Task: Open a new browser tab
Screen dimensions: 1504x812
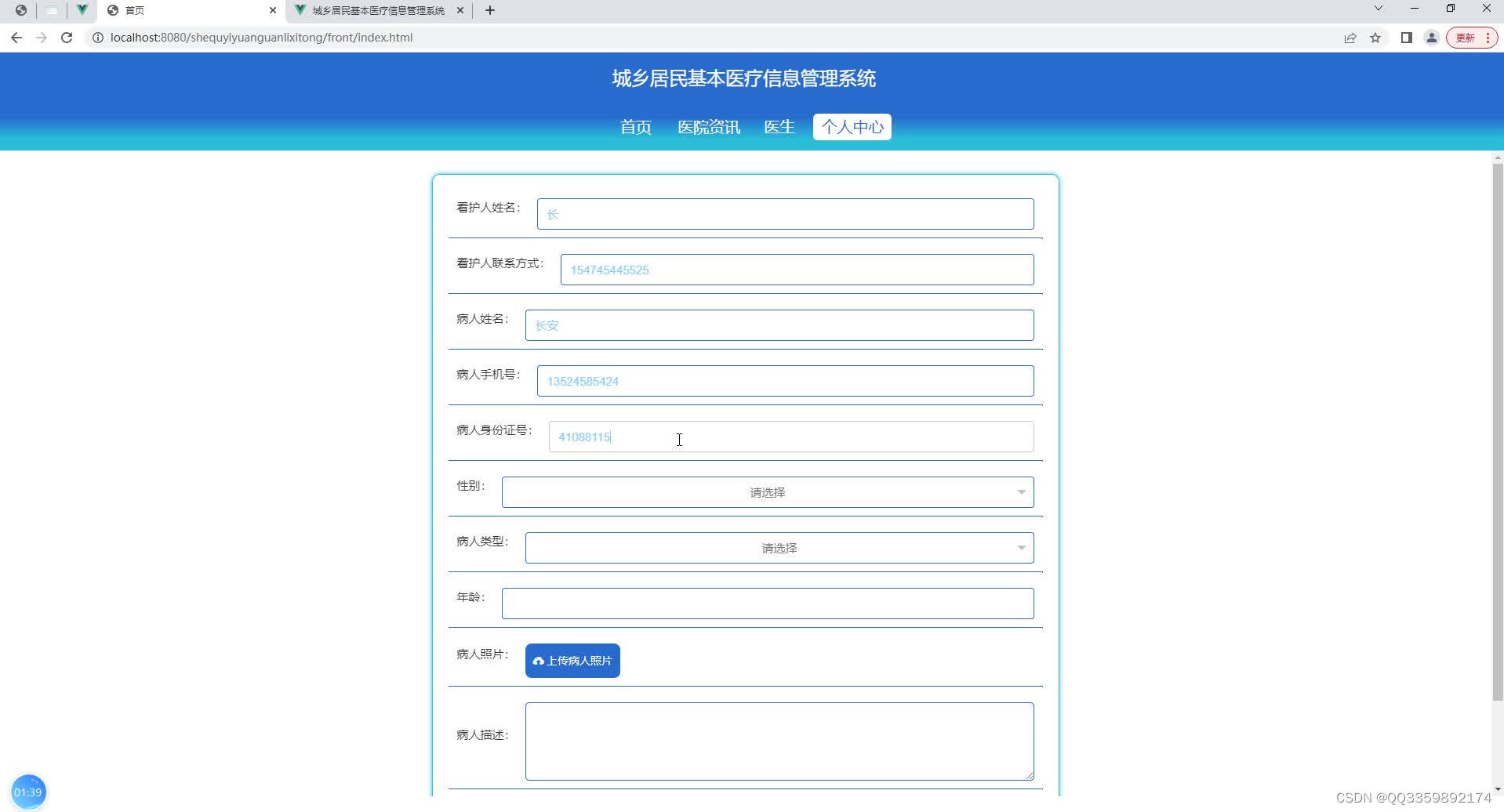Action: (490, 10)
